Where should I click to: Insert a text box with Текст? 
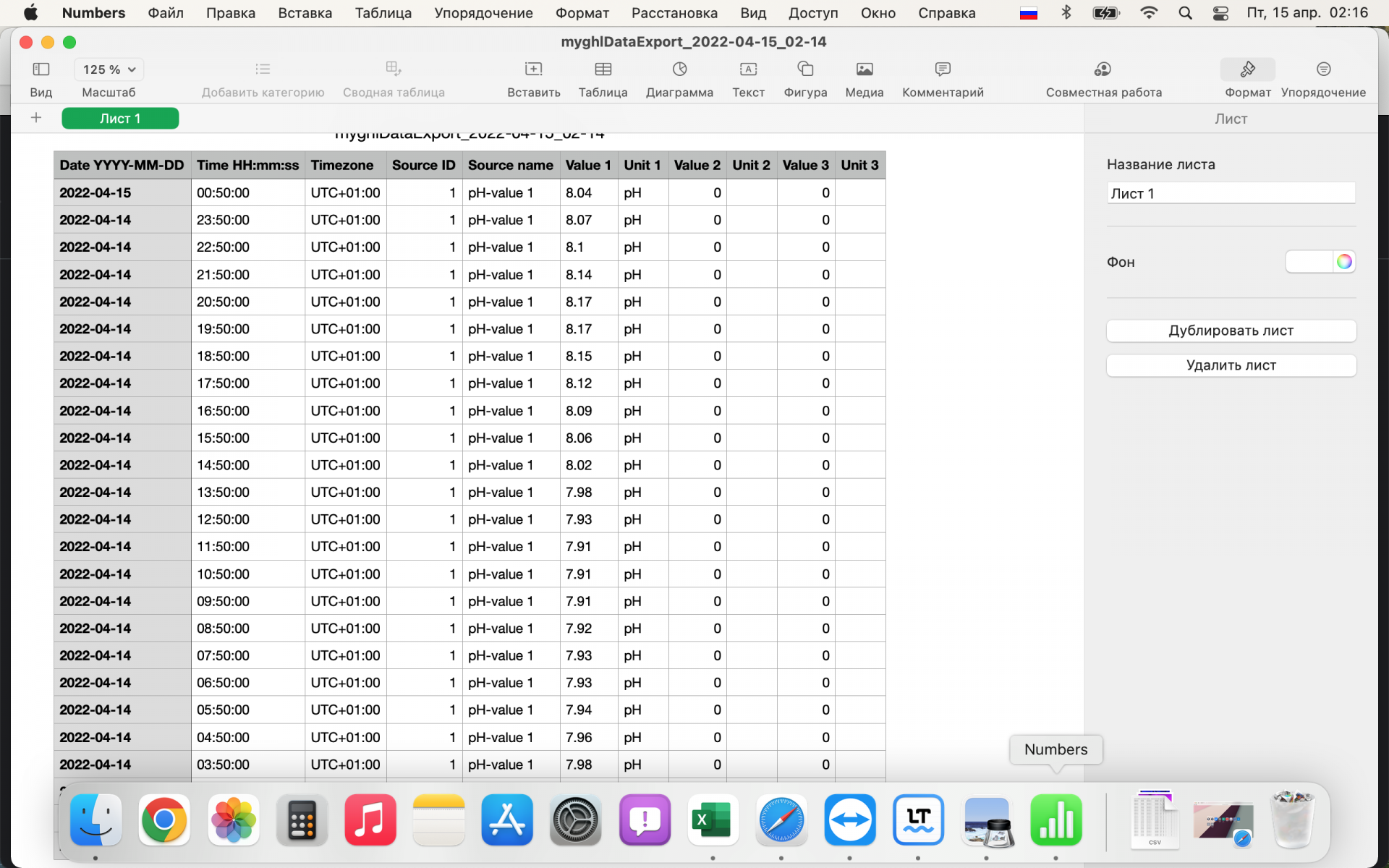coord(748,70)
